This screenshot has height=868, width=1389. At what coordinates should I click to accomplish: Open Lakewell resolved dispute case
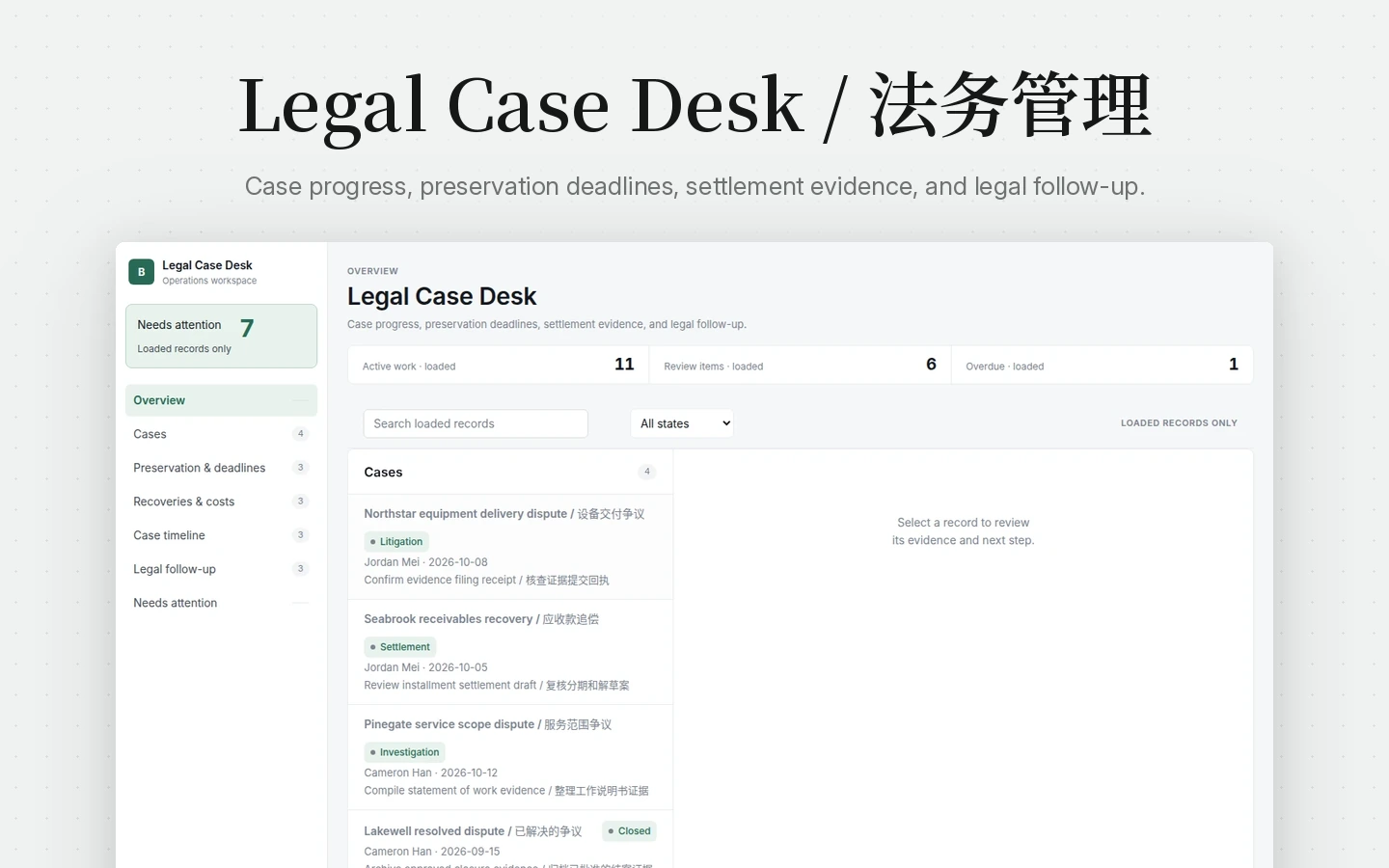click(x=510, y=840)
